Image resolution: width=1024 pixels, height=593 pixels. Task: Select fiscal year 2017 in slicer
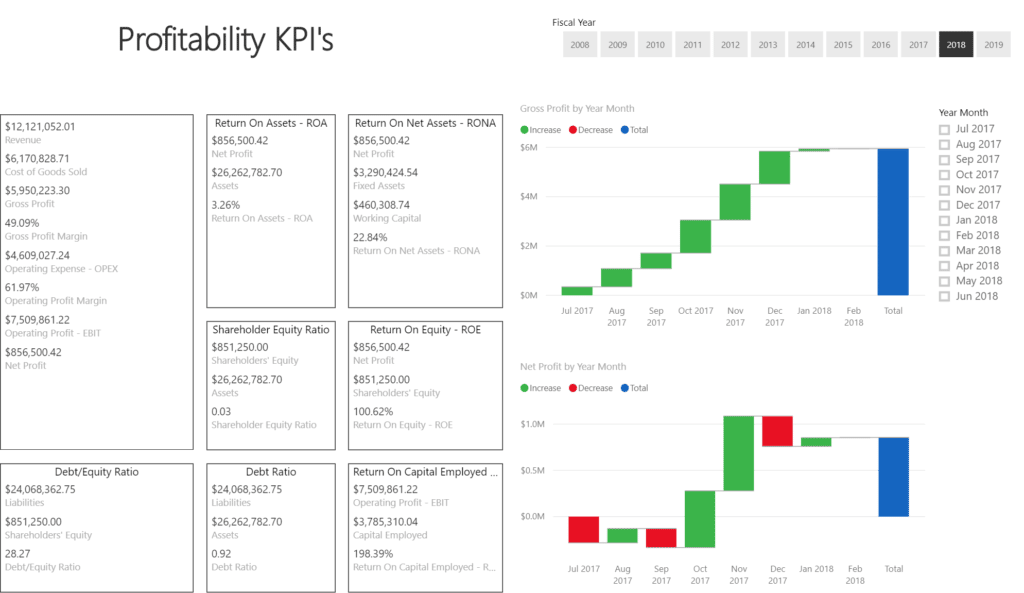pos(918,45)
